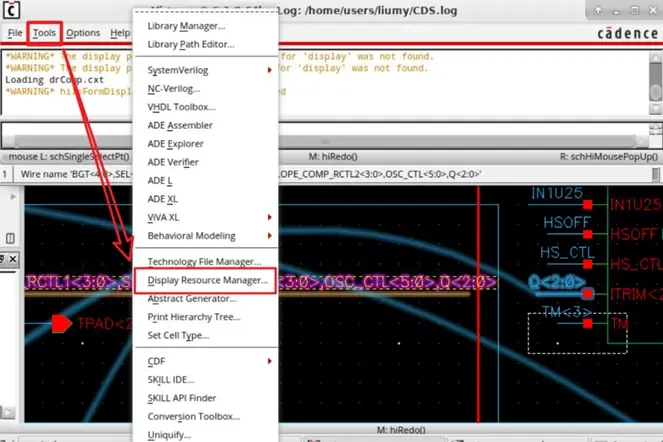Image resolution: width=663 pixels, height=442 pixels.
Task: Click the 'Loading drCorp.cxt' log line
Action: pyautogui.click(x=54, y=80)
